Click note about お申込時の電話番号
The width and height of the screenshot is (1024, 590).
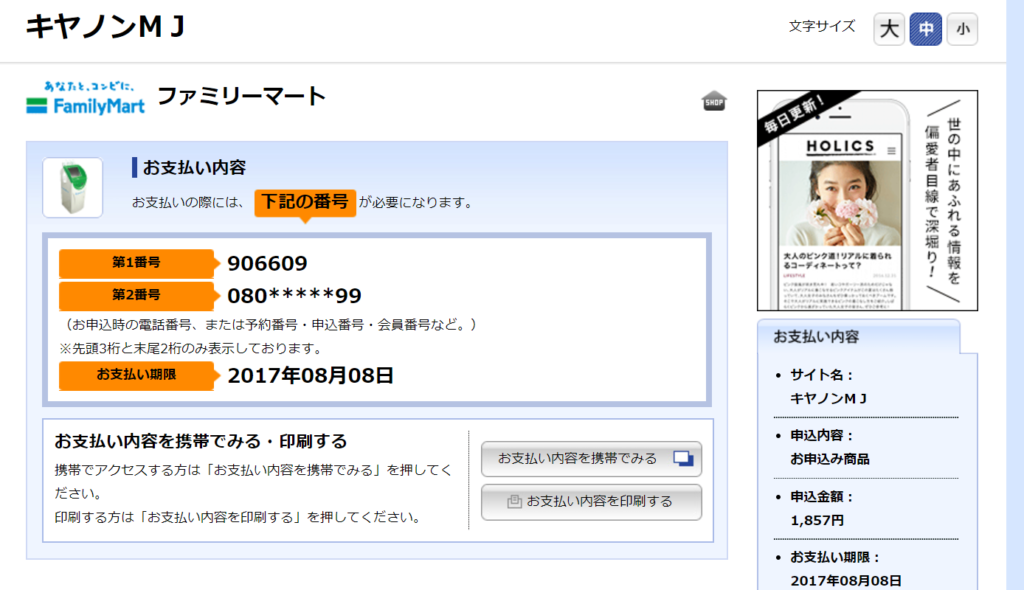coord(270,325)
